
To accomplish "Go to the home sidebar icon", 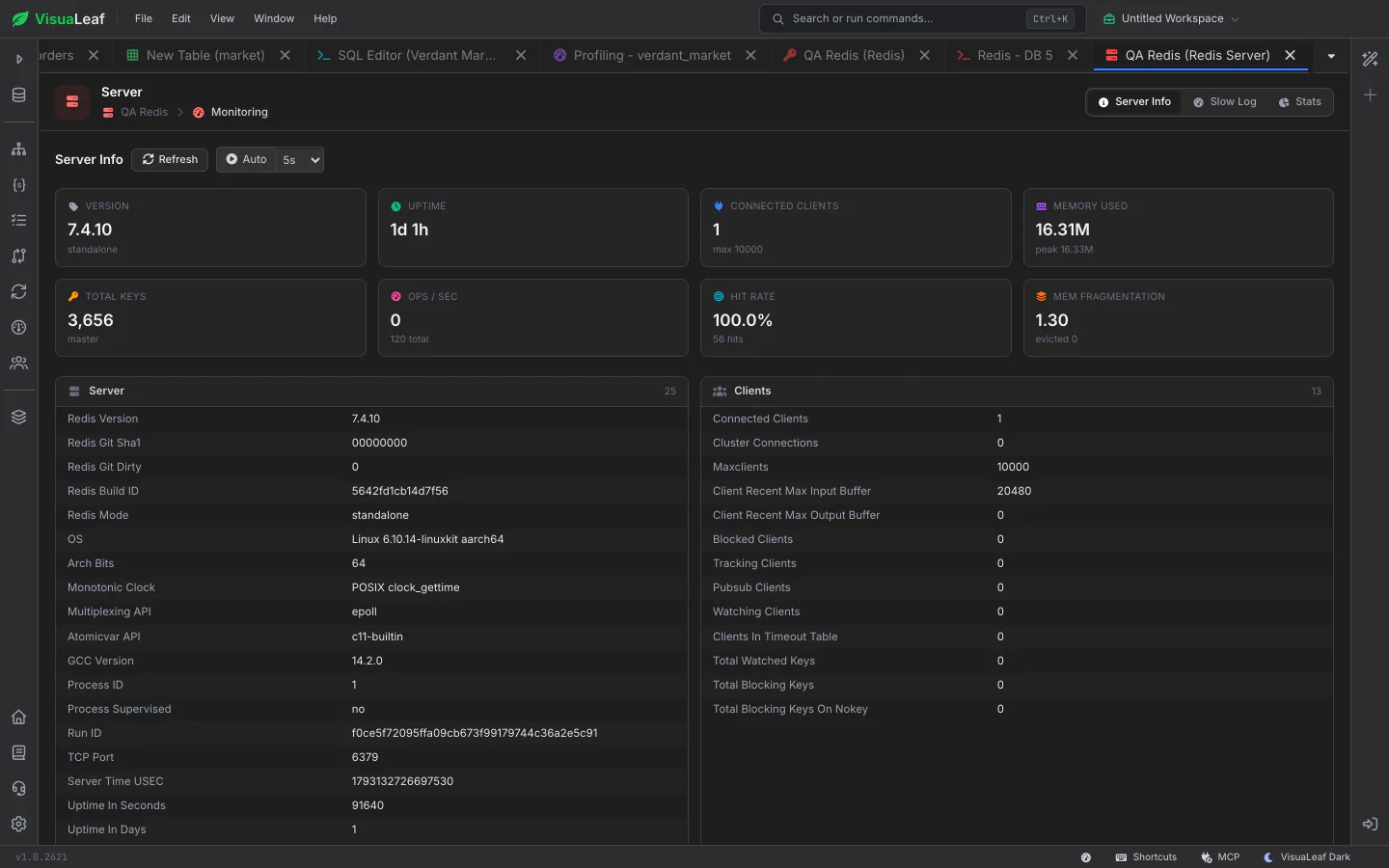I will 18,717.
